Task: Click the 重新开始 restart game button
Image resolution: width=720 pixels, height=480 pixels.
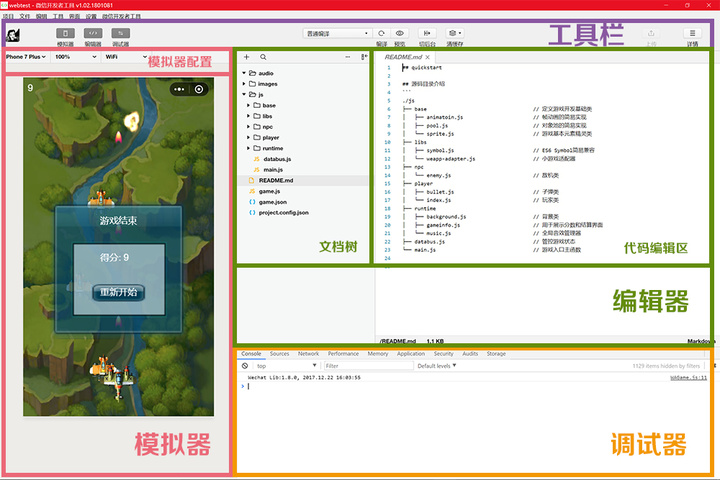Action: click(x=118, y=292)
